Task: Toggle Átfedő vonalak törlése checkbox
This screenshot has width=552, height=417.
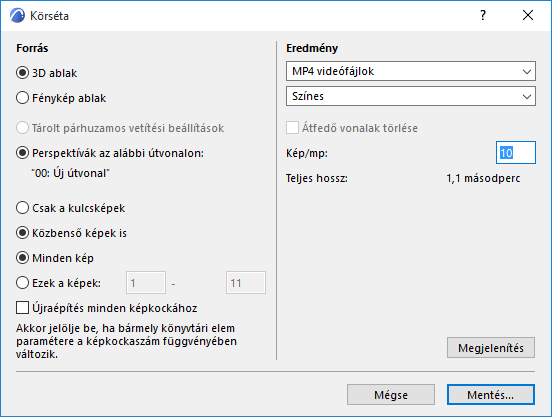Action: pyautogui.click(x=292, y=128)
